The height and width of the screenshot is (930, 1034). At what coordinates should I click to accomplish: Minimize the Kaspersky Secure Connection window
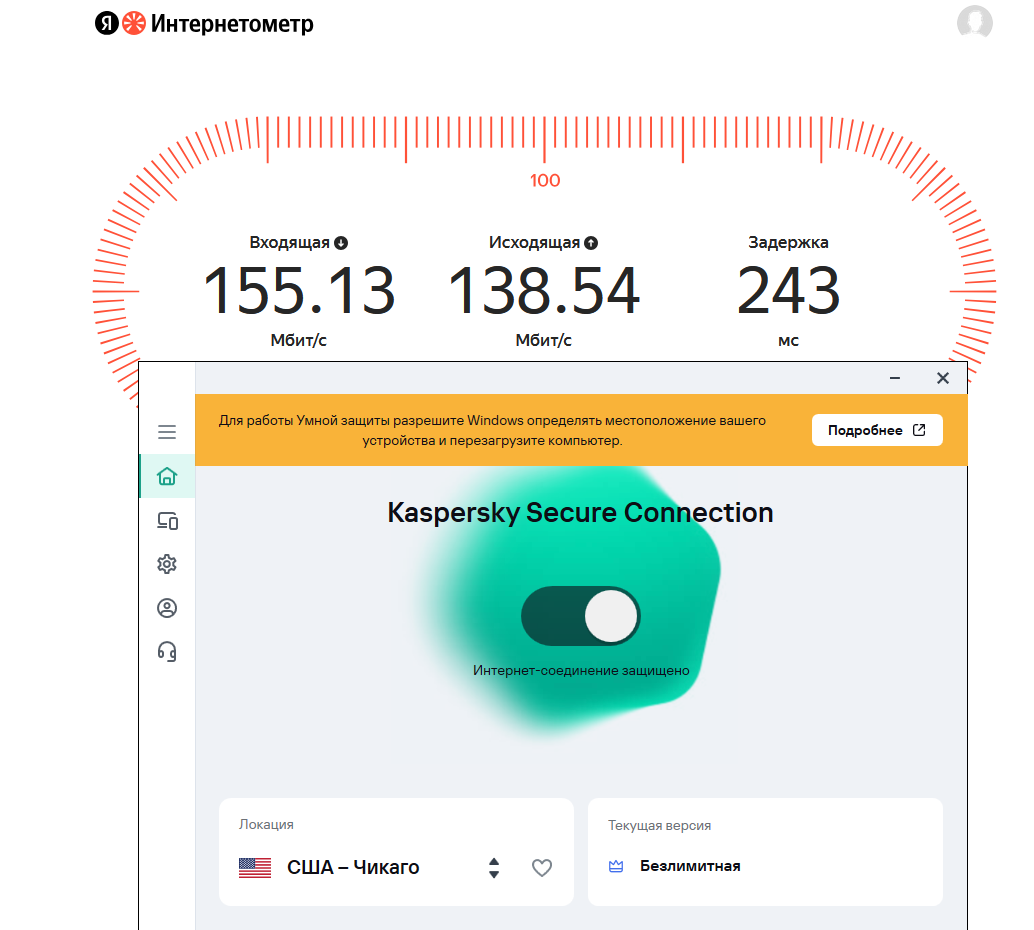[x=895, y=378]
